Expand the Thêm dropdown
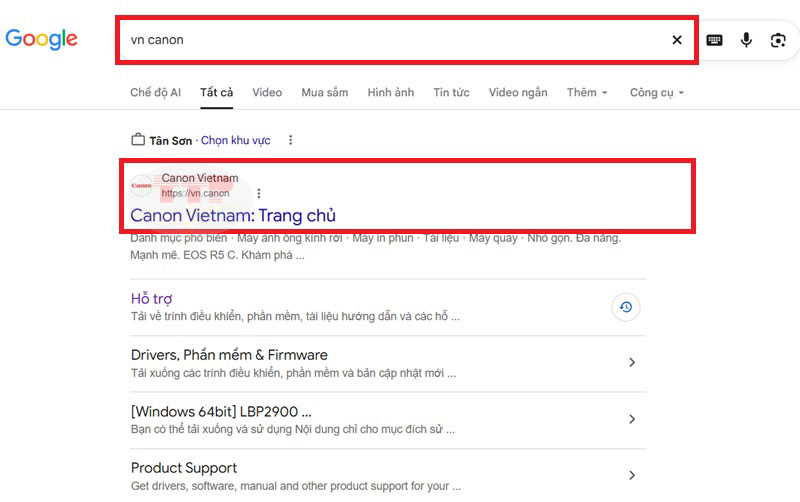This screenshot has height=502, width=800. (587, 92)
